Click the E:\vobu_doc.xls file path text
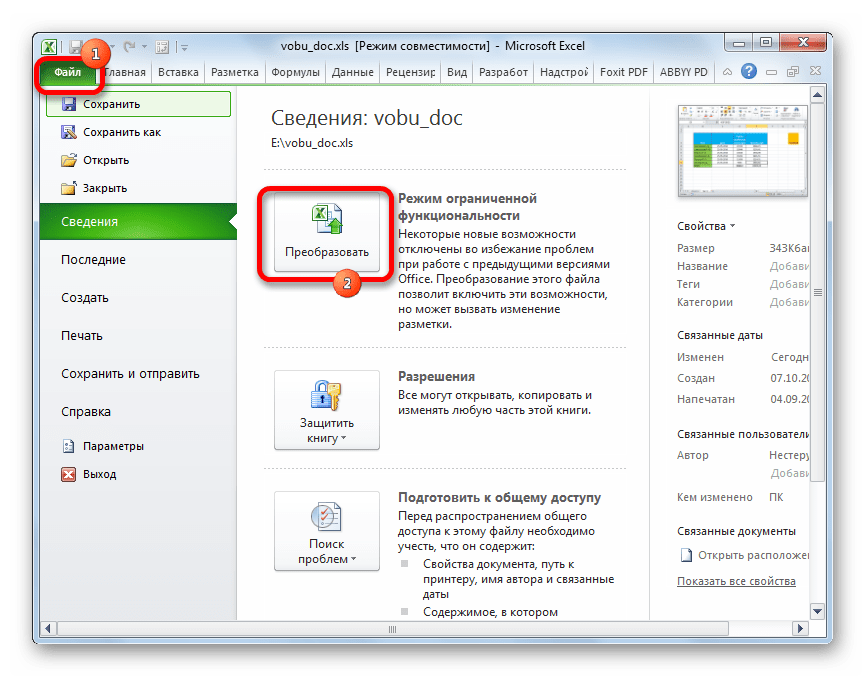This screenshot has height=677, width=866. point(312,143)
